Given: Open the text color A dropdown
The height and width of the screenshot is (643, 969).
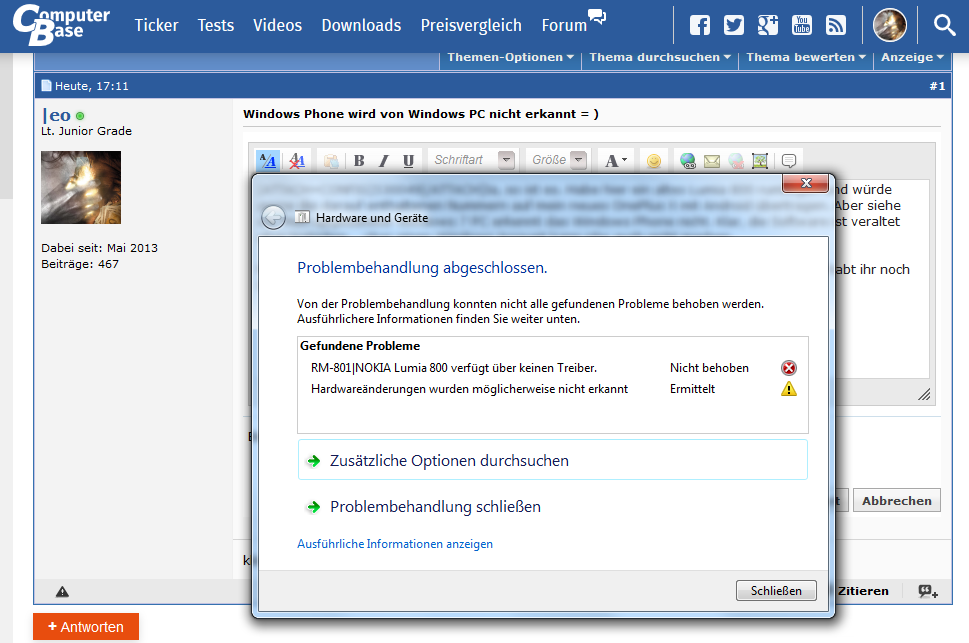Looking at the screenshot, I should point(616,161).
